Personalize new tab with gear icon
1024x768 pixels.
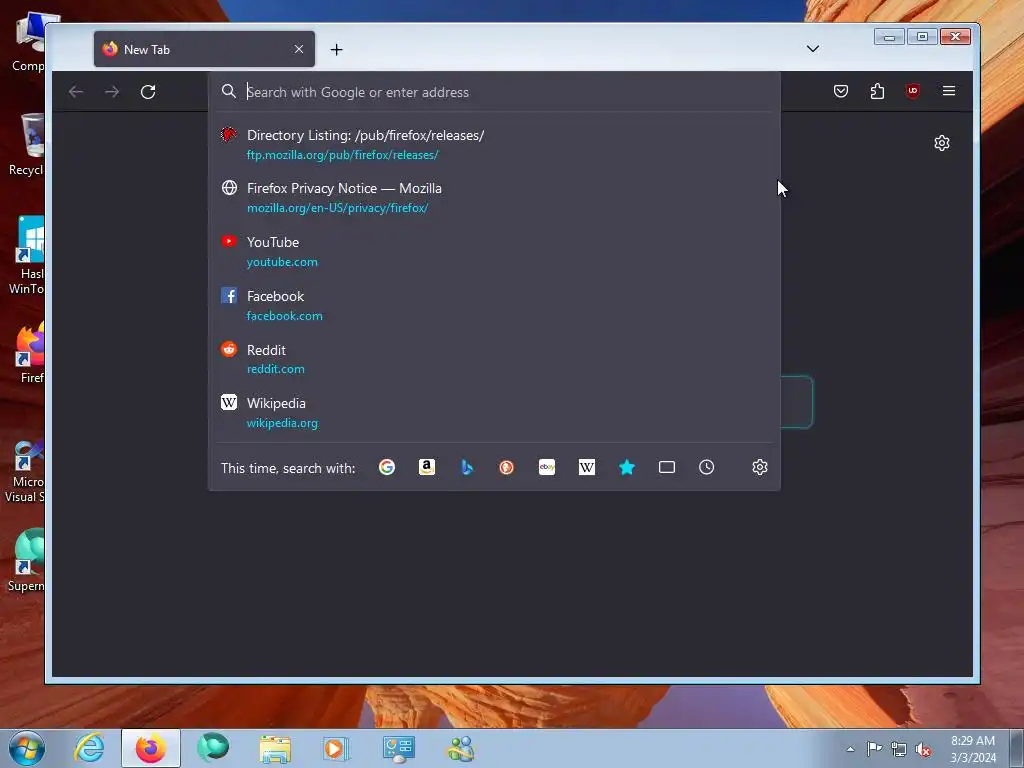point(942,143)
